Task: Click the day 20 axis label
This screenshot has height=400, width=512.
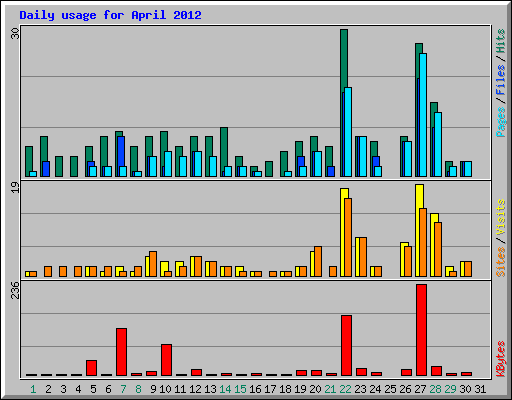Action: point(315,389)
